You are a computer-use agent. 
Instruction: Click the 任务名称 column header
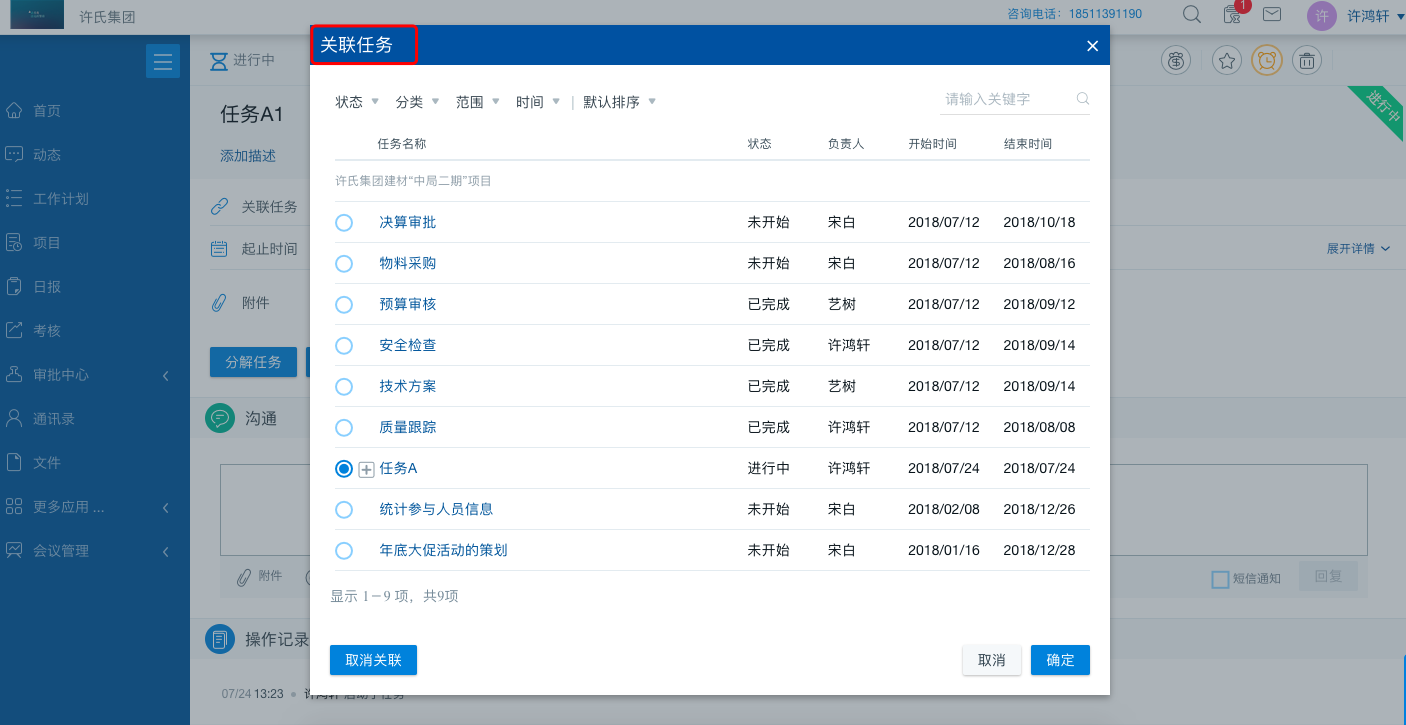pos(402,144)
